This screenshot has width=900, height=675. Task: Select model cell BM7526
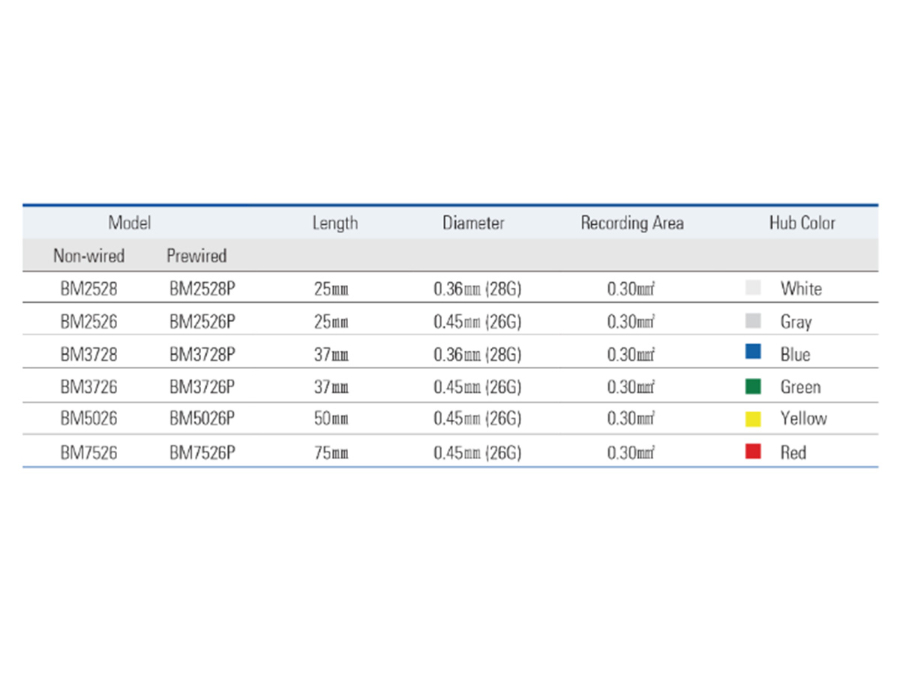pos(89,453)
